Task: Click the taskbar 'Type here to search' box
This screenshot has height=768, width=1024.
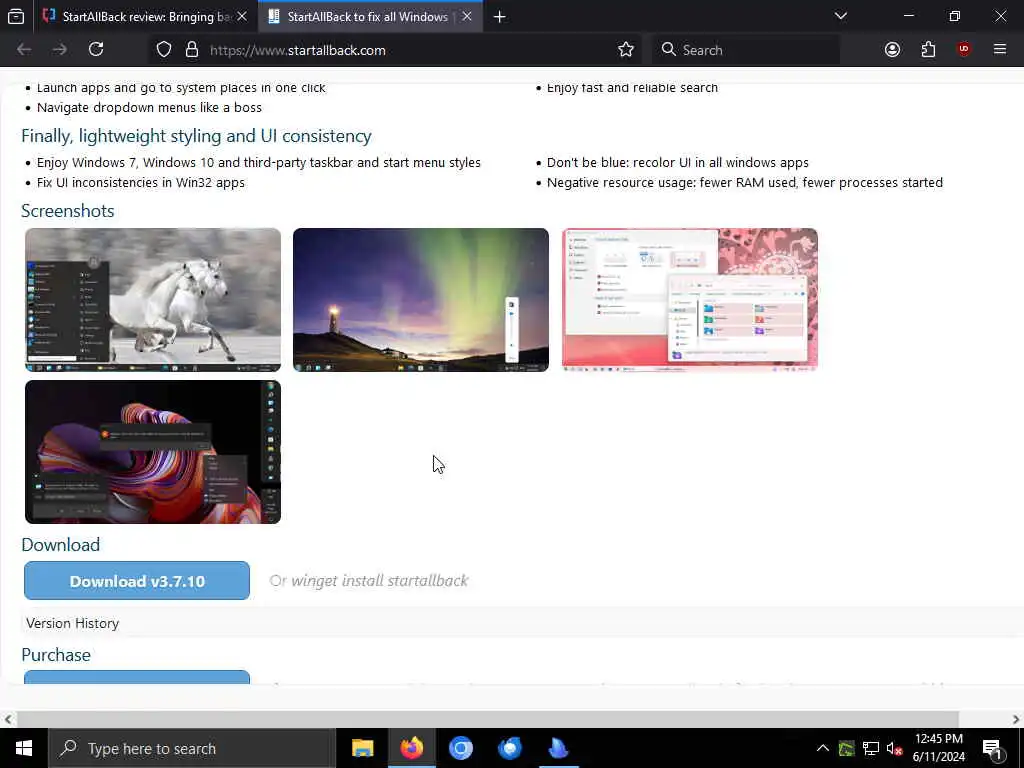Action: (191, 748)
